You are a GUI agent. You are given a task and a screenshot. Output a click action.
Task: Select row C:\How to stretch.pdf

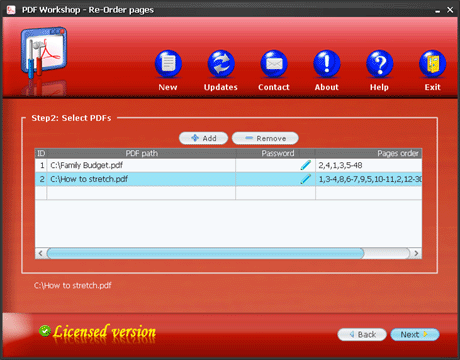[228, 179]
